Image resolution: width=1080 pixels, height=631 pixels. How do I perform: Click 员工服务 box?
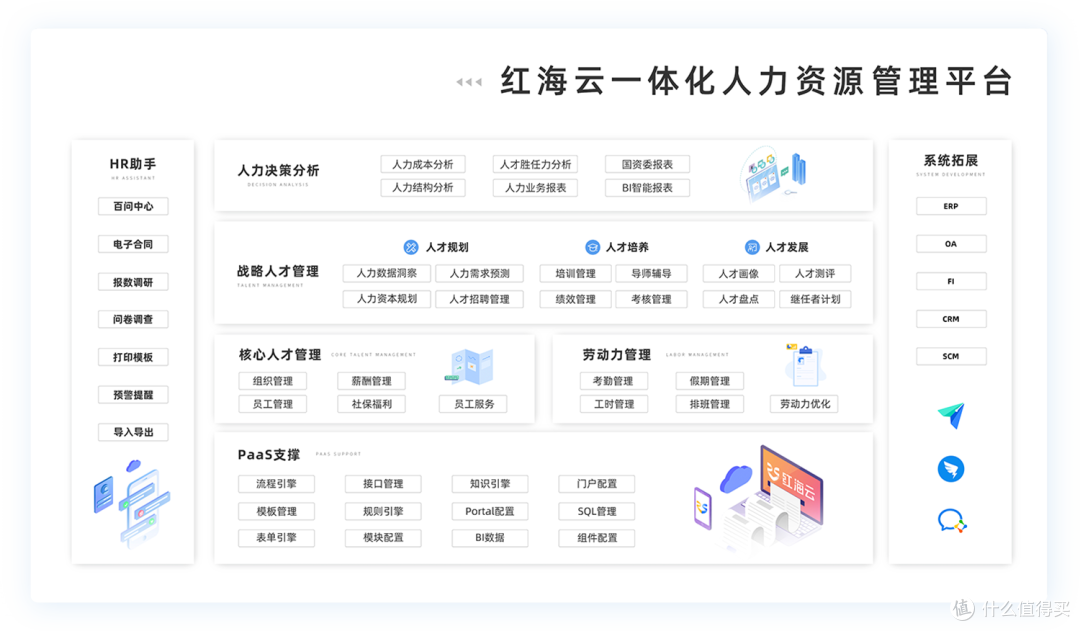pyautogui.click(x=474, y=404)
